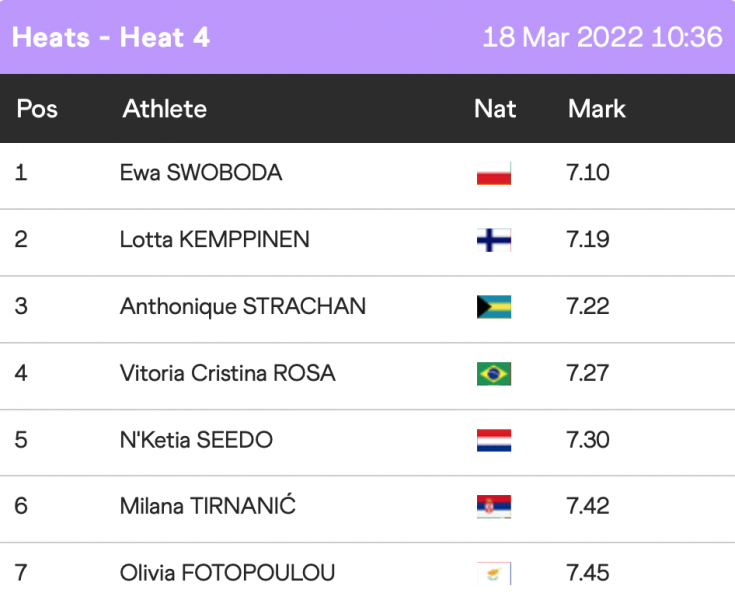Screen dimensions: 735x600
Task: Click the Pos column header
Action: [37, 108]
